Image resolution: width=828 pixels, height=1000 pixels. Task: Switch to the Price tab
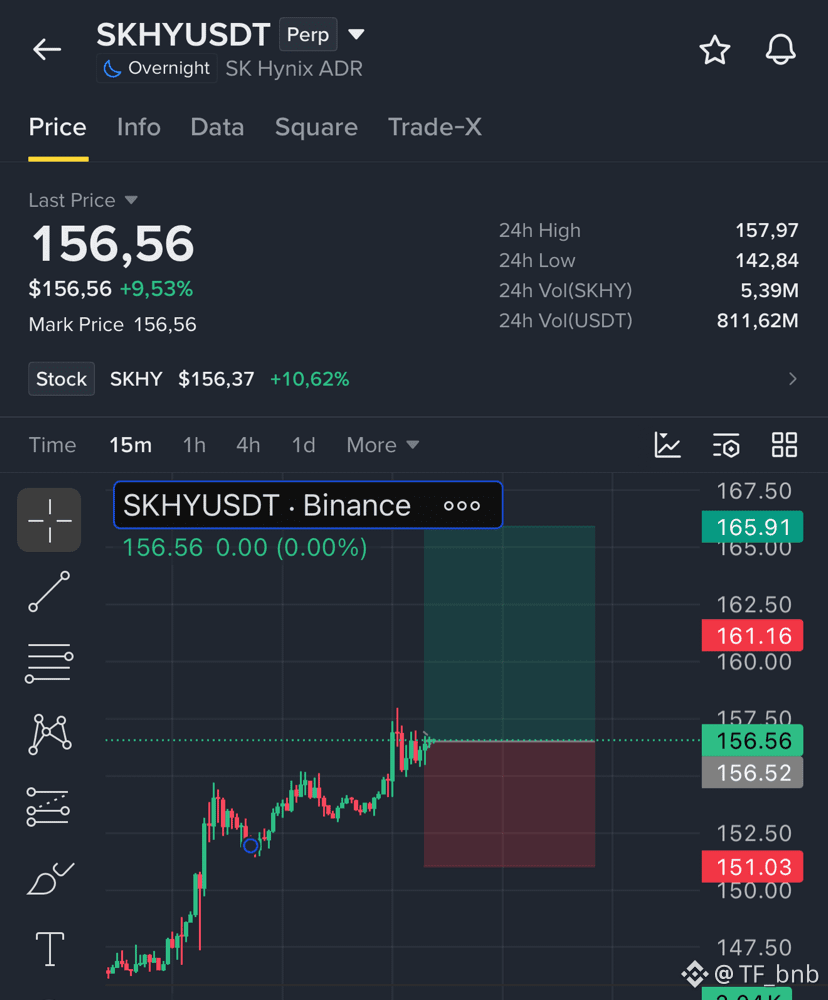57,127
